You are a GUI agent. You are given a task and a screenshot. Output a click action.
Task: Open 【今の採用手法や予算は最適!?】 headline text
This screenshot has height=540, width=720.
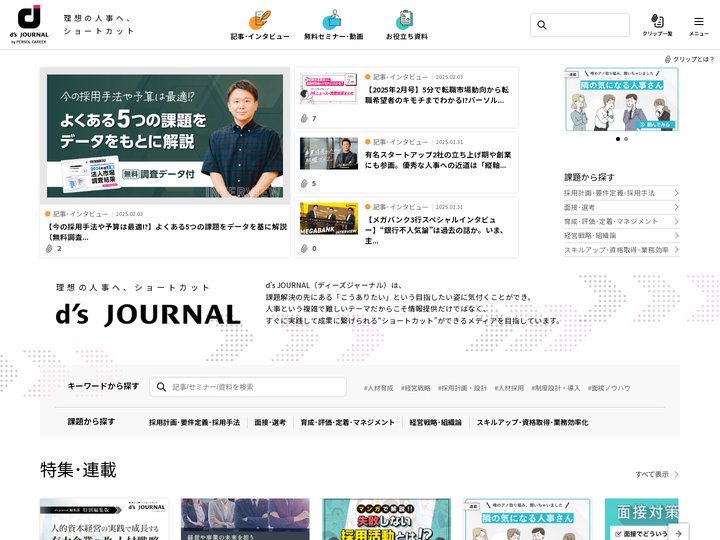coord(167,231)
